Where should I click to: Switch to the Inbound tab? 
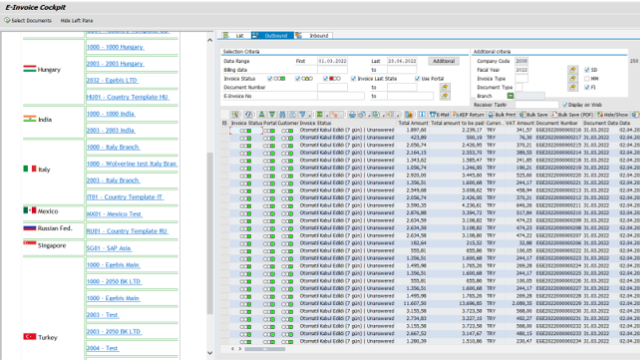tap(313, 36)
